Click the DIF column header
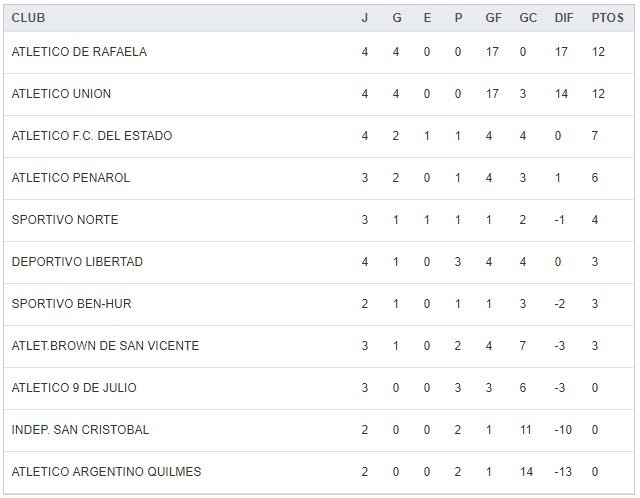 coord(563,18)
